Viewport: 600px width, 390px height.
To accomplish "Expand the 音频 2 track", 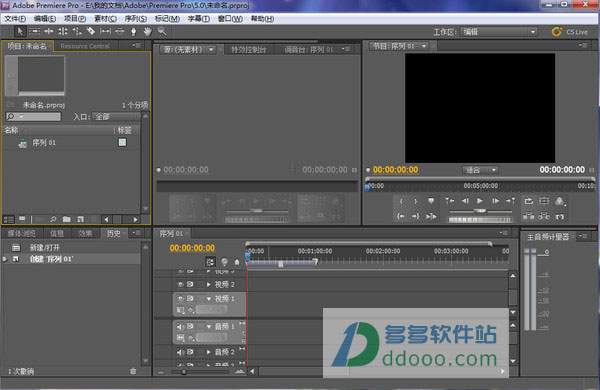I will [209, 352].
